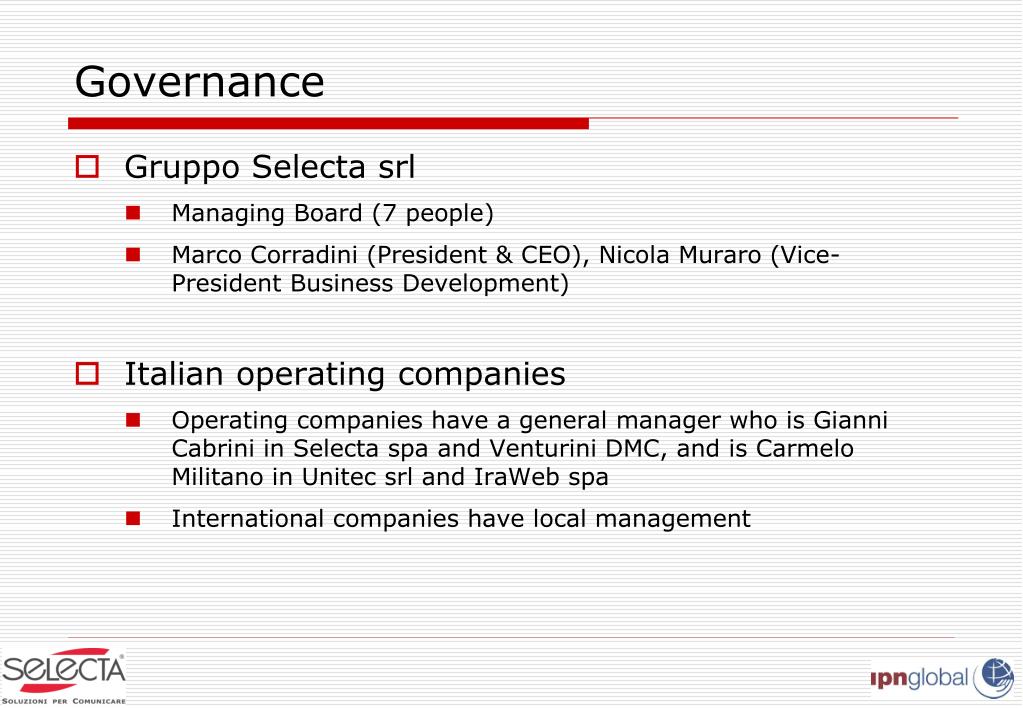Click International companies have local management text
Screen dimensions: 1023x708
click(461, 519)
